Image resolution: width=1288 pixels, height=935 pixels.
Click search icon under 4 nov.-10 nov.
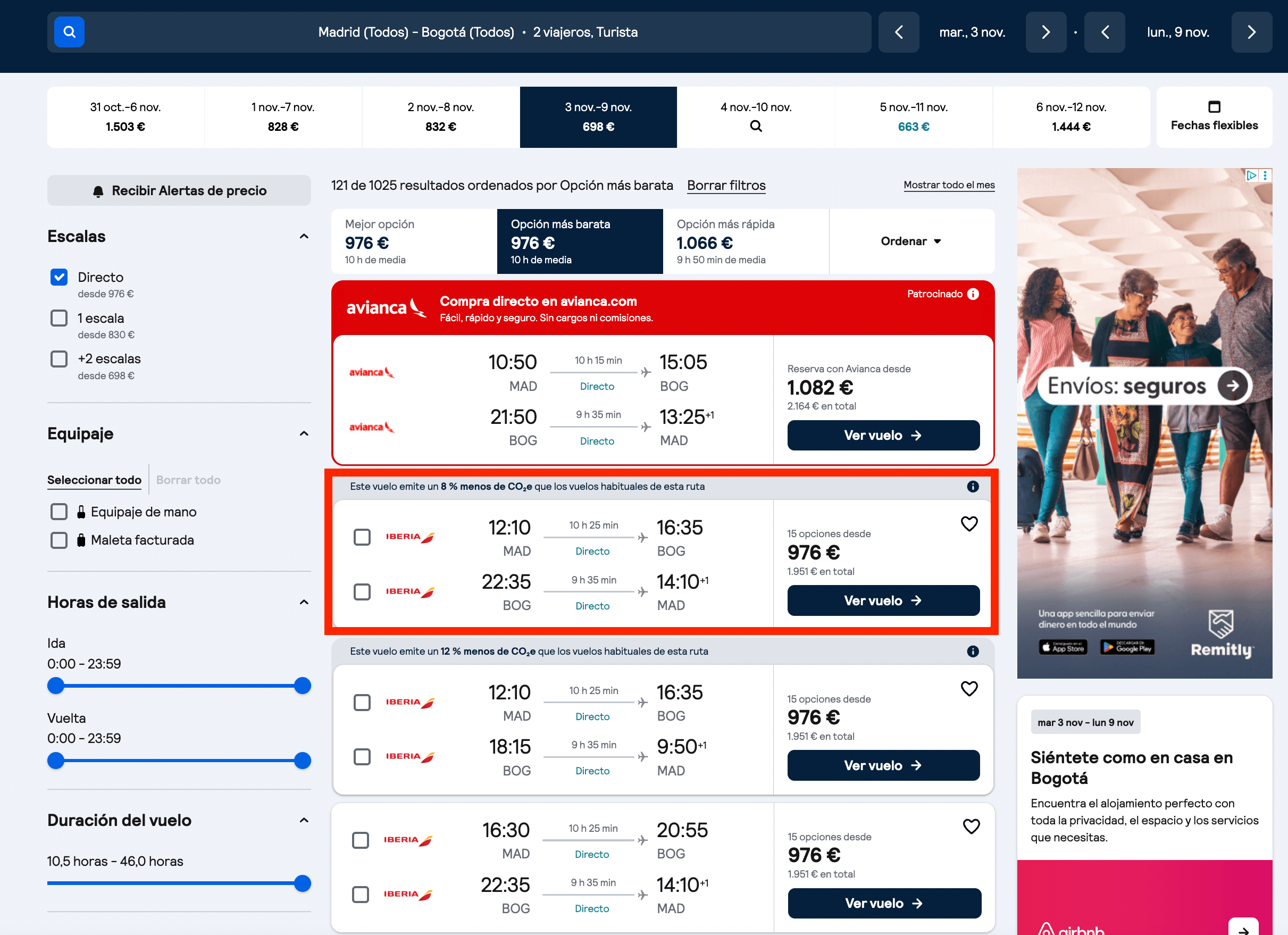point(756,126)
